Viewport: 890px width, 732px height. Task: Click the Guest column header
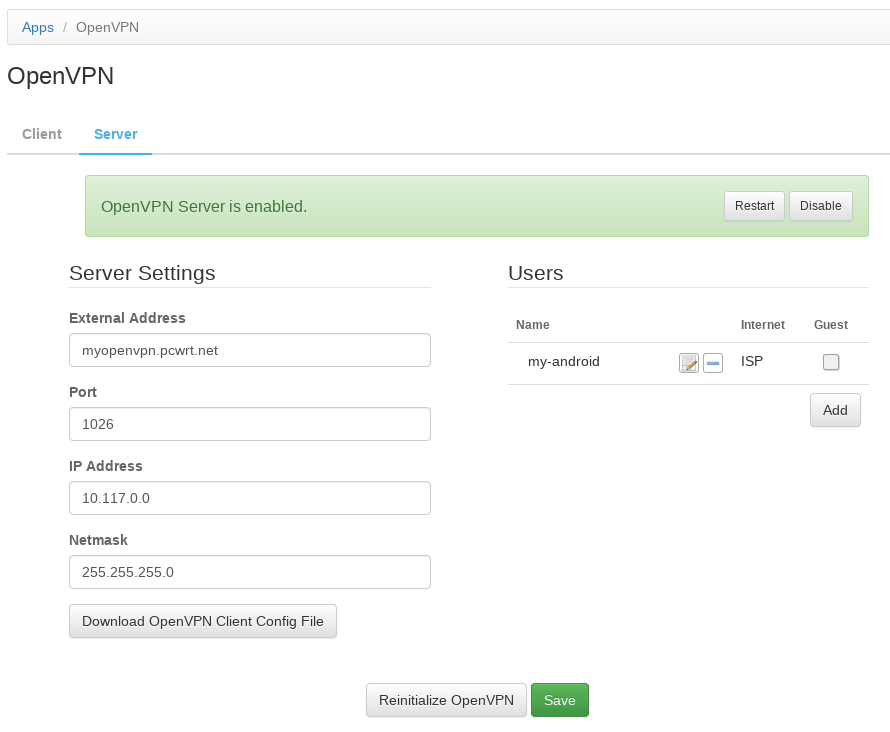pyautogui.click(x=831, y=325)
